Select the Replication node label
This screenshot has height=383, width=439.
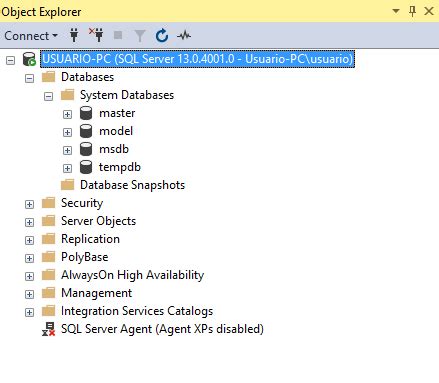[x=90, y=239]
